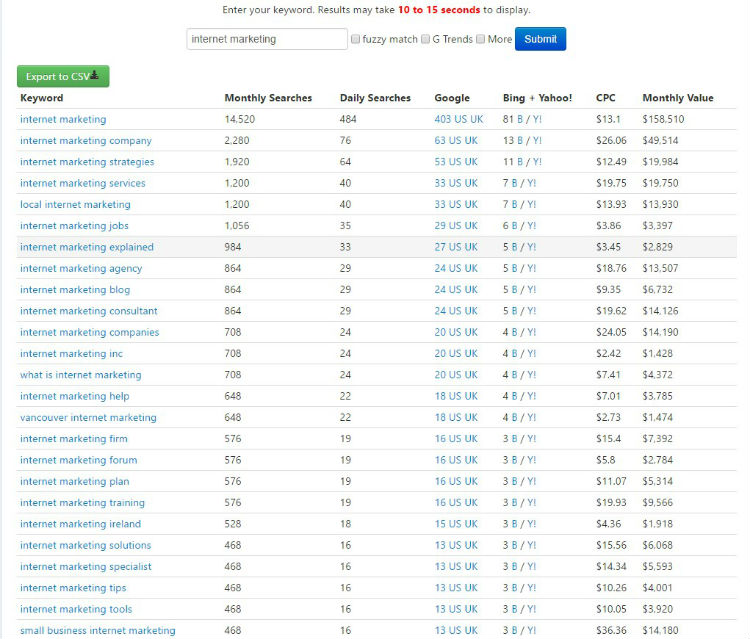Open 'internet marketing plan' link
The width and height of the screenshot is (750, 639).
pos(75,481)
